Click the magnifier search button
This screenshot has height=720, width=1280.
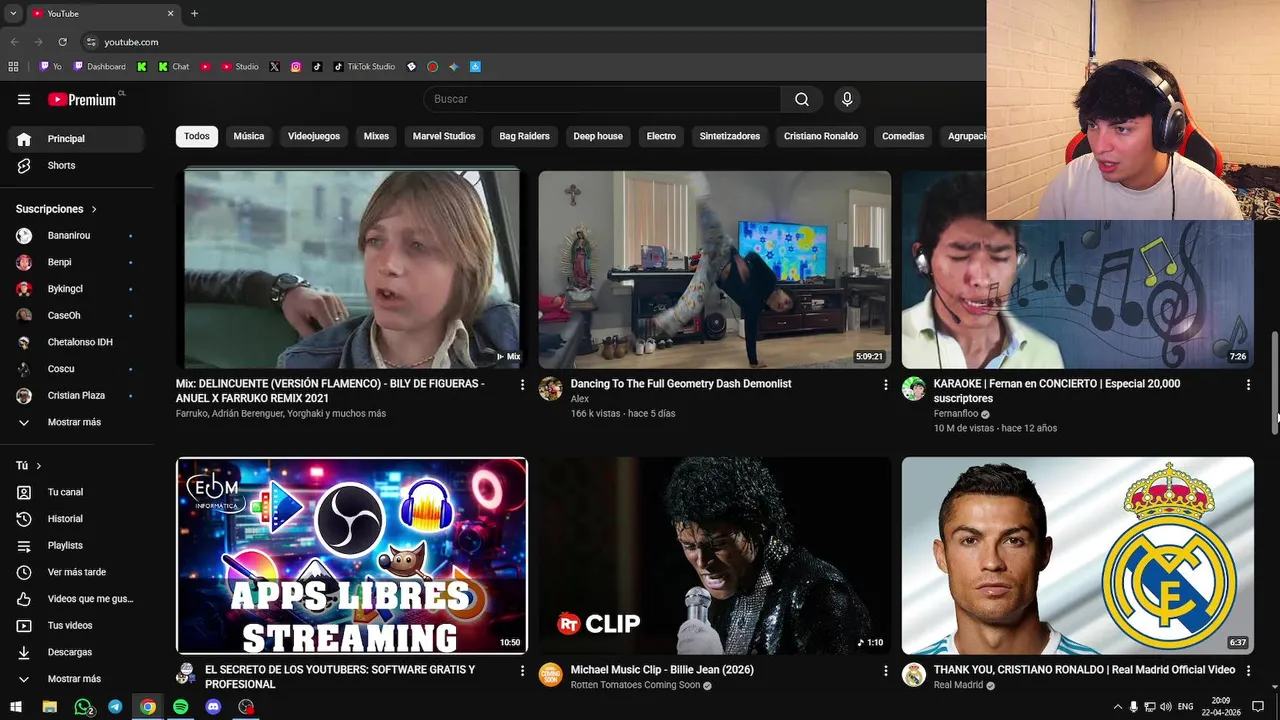[802, 99]
